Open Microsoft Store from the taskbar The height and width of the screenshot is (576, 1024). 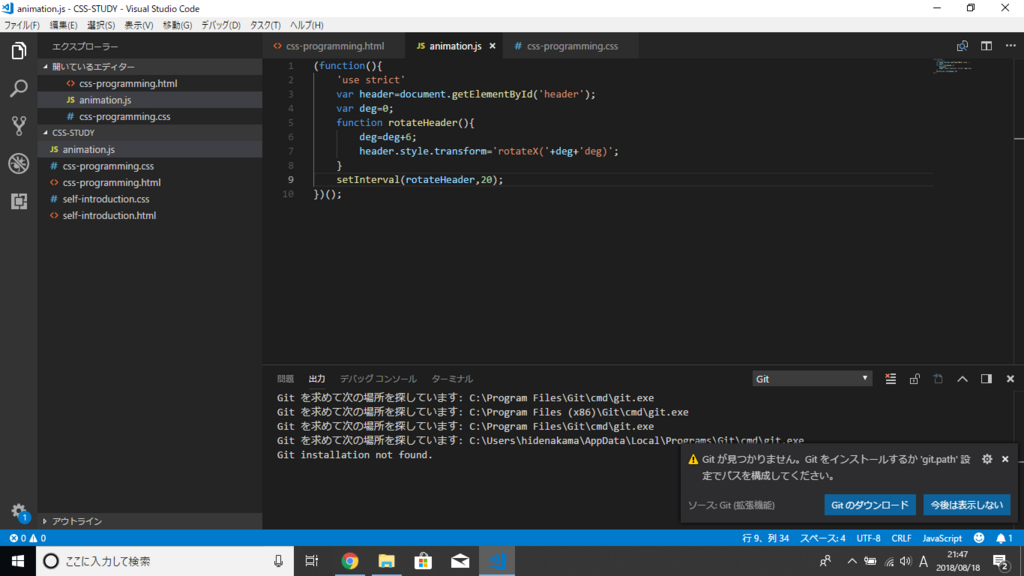tap(423, 561)
